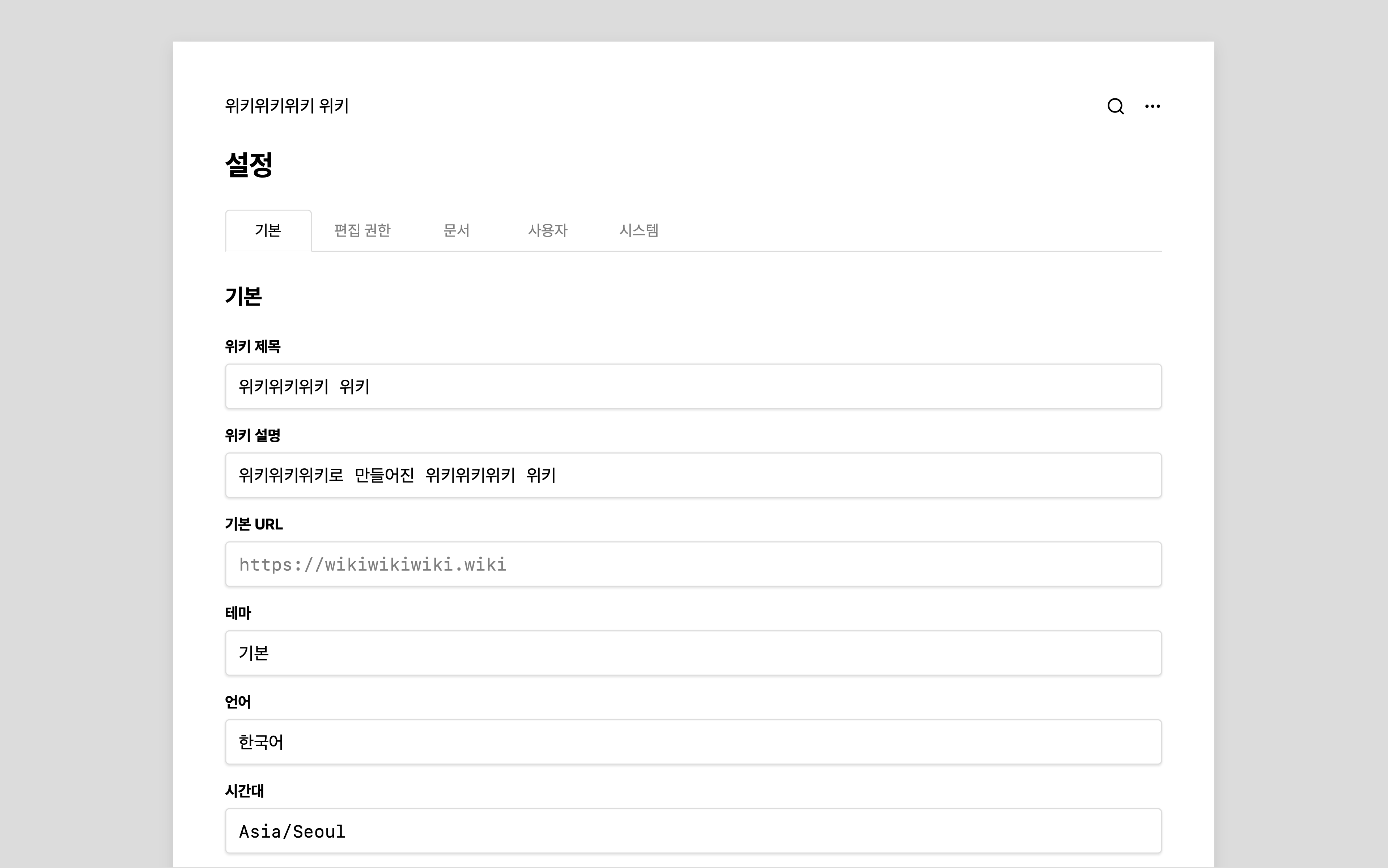Screen dimensions: 1388x868
Task: Open the 언어 selector showing 한국어
Action: [693, 742]
